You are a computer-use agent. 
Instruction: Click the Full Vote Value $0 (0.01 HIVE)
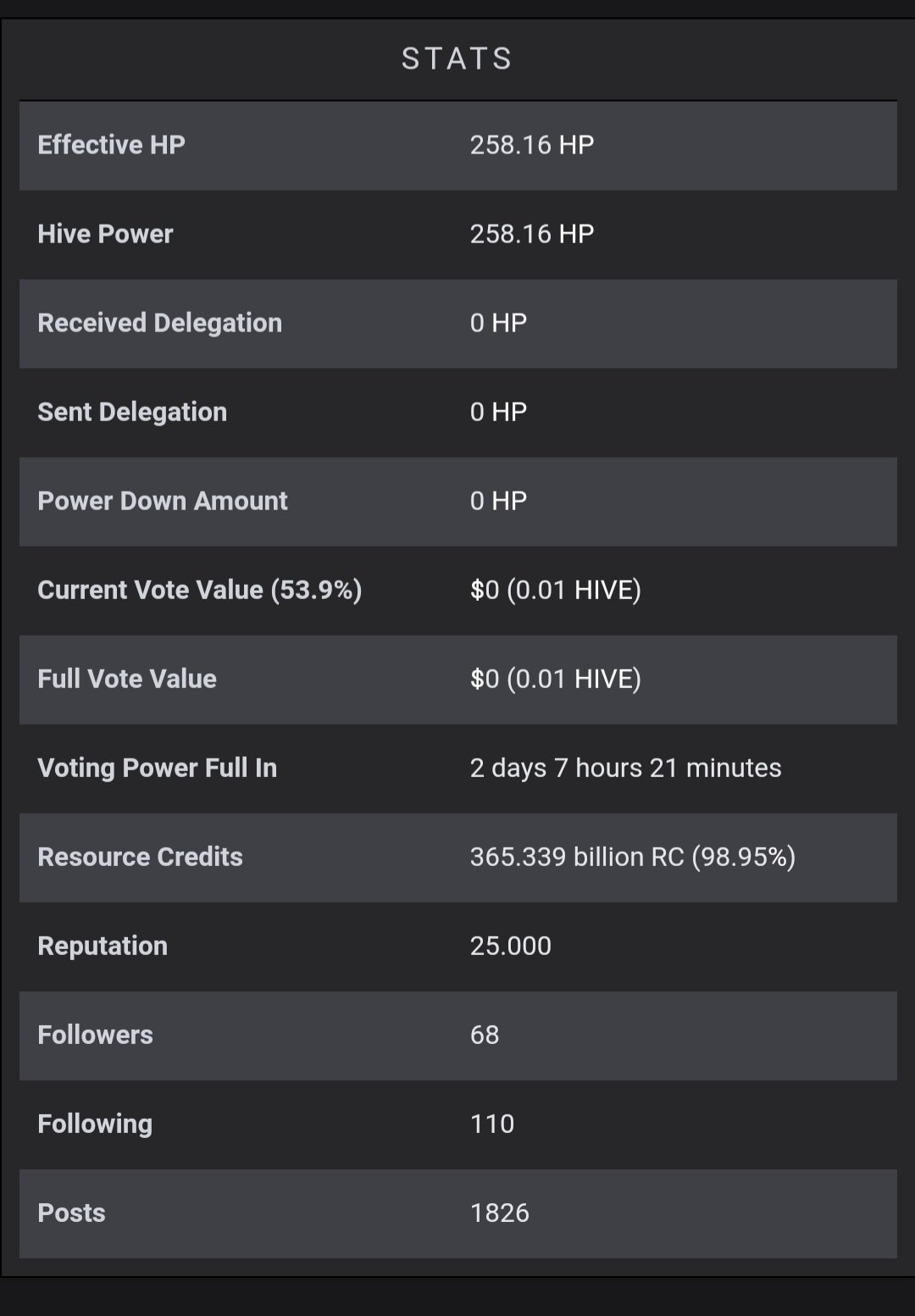click(x=556, y=679)
